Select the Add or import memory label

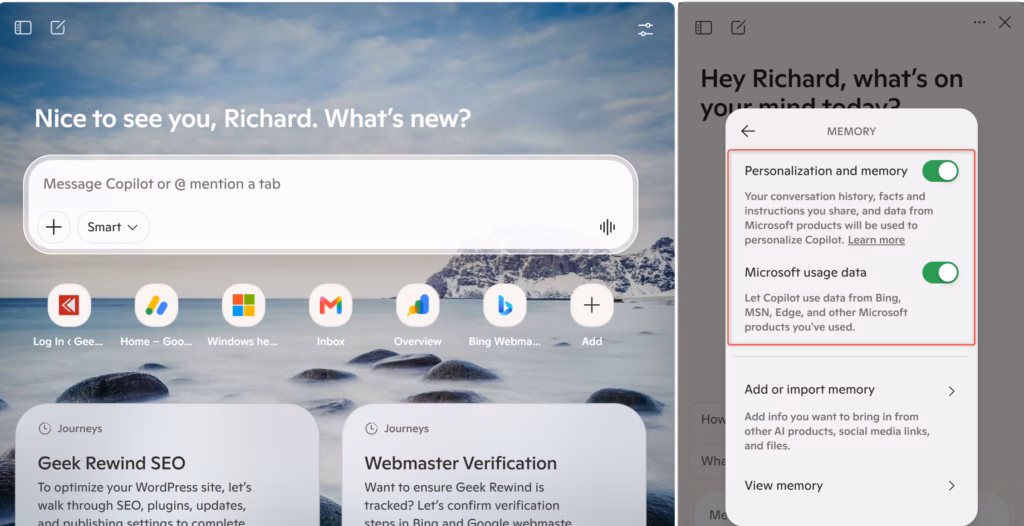point(809,389)
